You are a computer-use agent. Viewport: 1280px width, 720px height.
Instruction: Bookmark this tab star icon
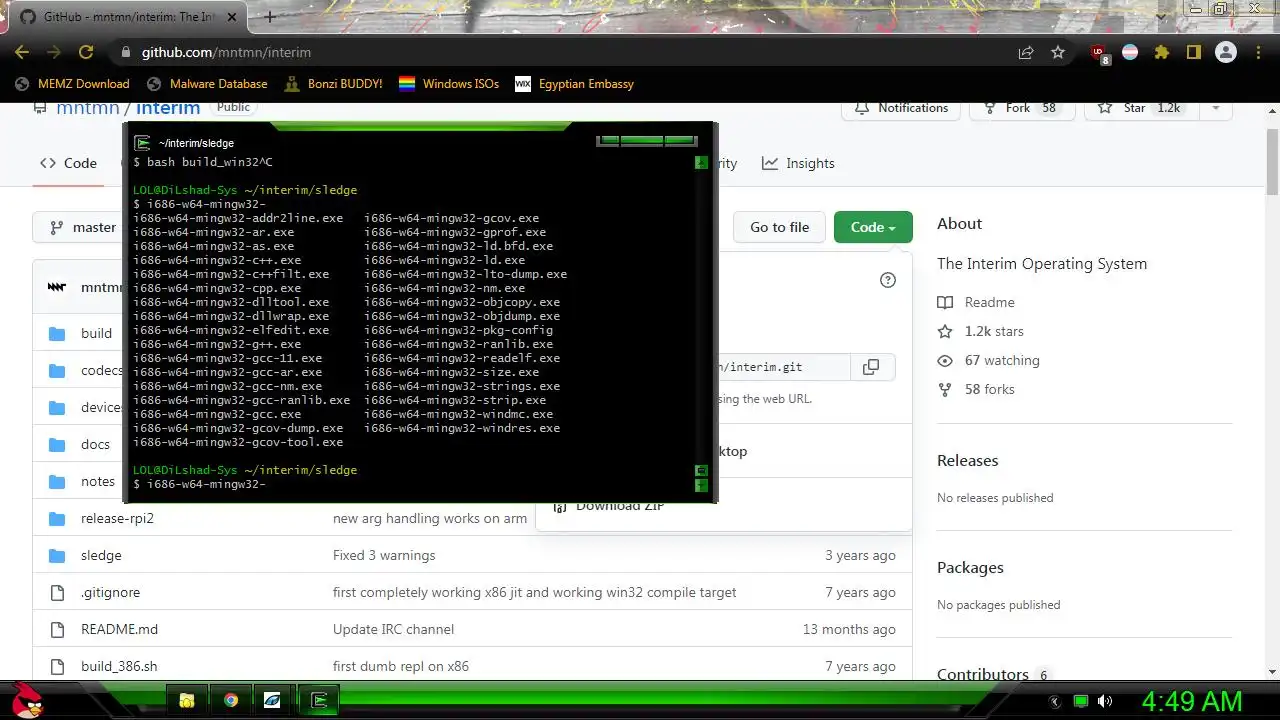point(1058,52)
